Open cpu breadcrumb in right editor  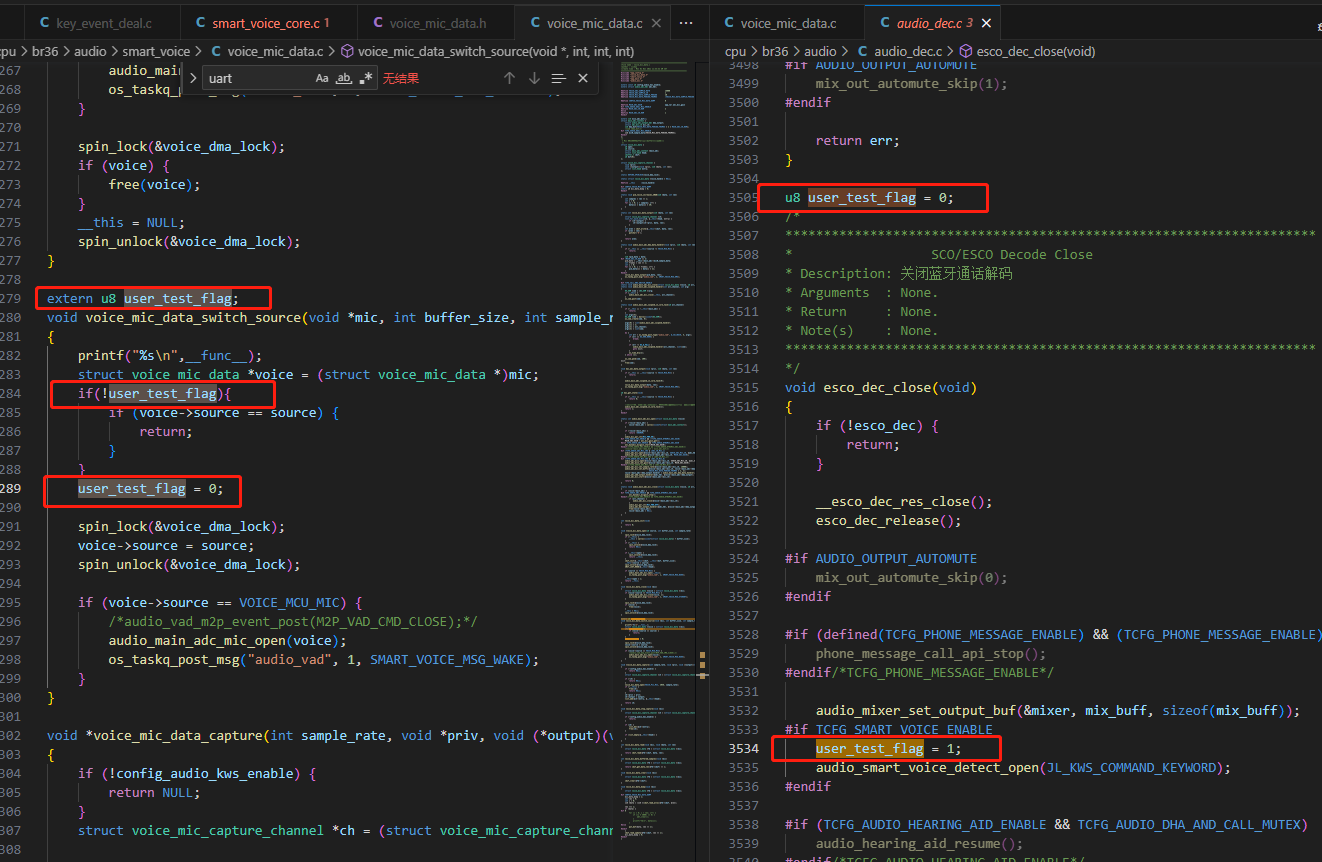735,51
